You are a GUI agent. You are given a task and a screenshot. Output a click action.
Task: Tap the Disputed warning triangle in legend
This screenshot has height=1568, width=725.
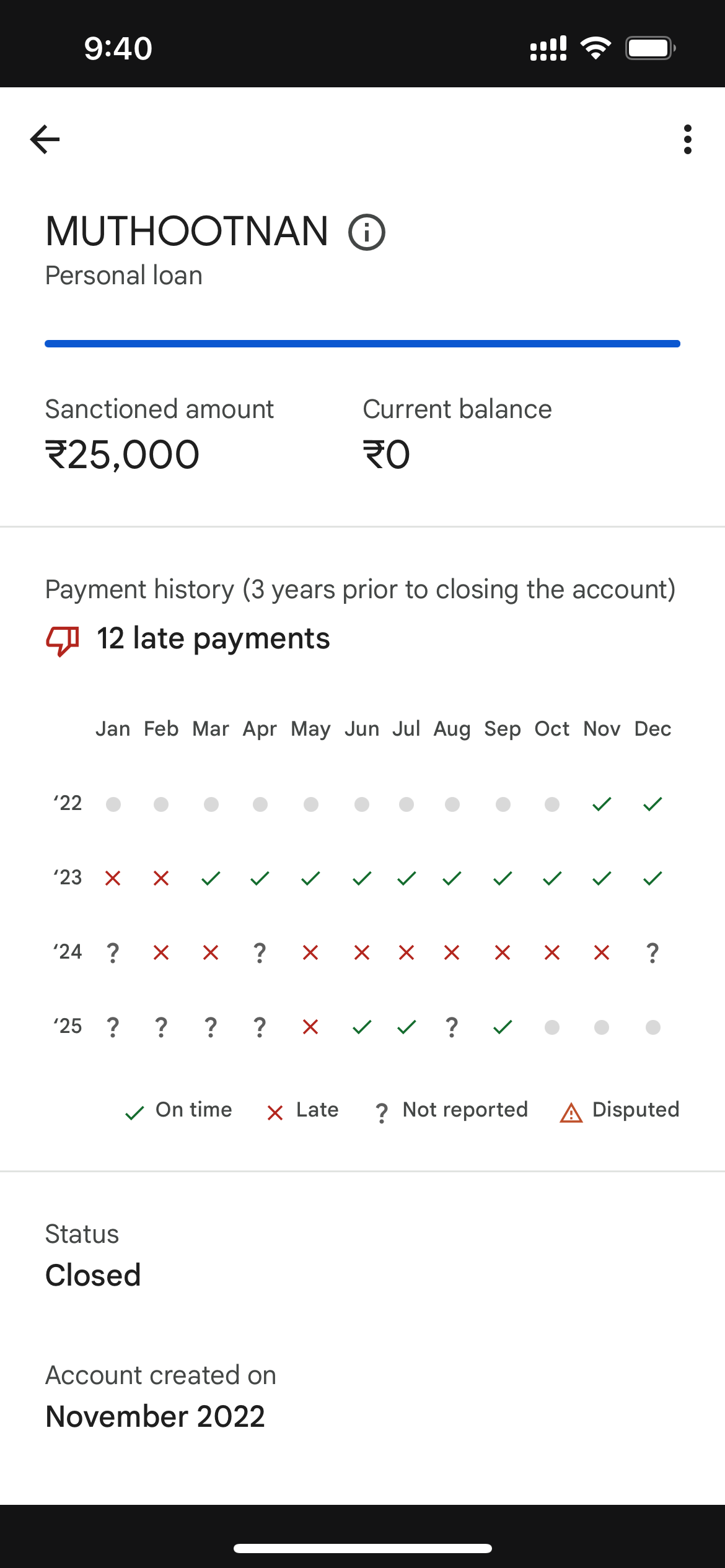(571, 1113)
